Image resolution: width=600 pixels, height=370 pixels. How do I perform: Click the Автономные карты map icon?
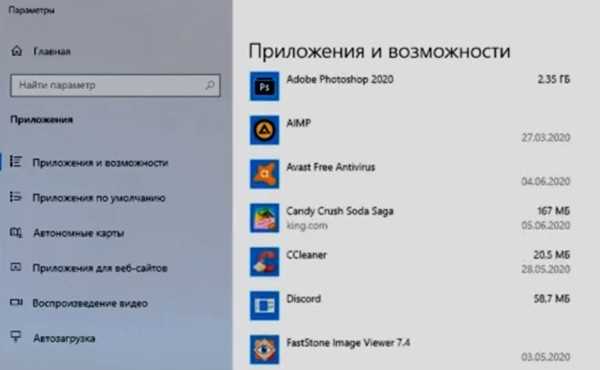click(x=16, y=232)
